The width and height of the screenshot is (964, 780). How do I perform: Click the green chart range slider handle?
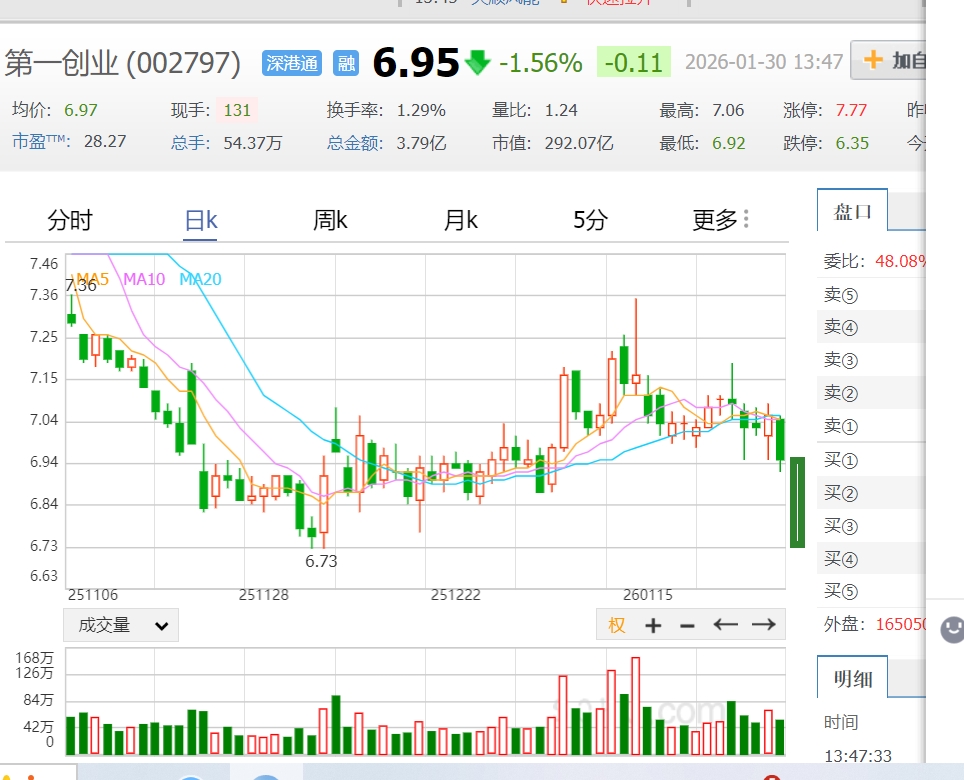797,502
